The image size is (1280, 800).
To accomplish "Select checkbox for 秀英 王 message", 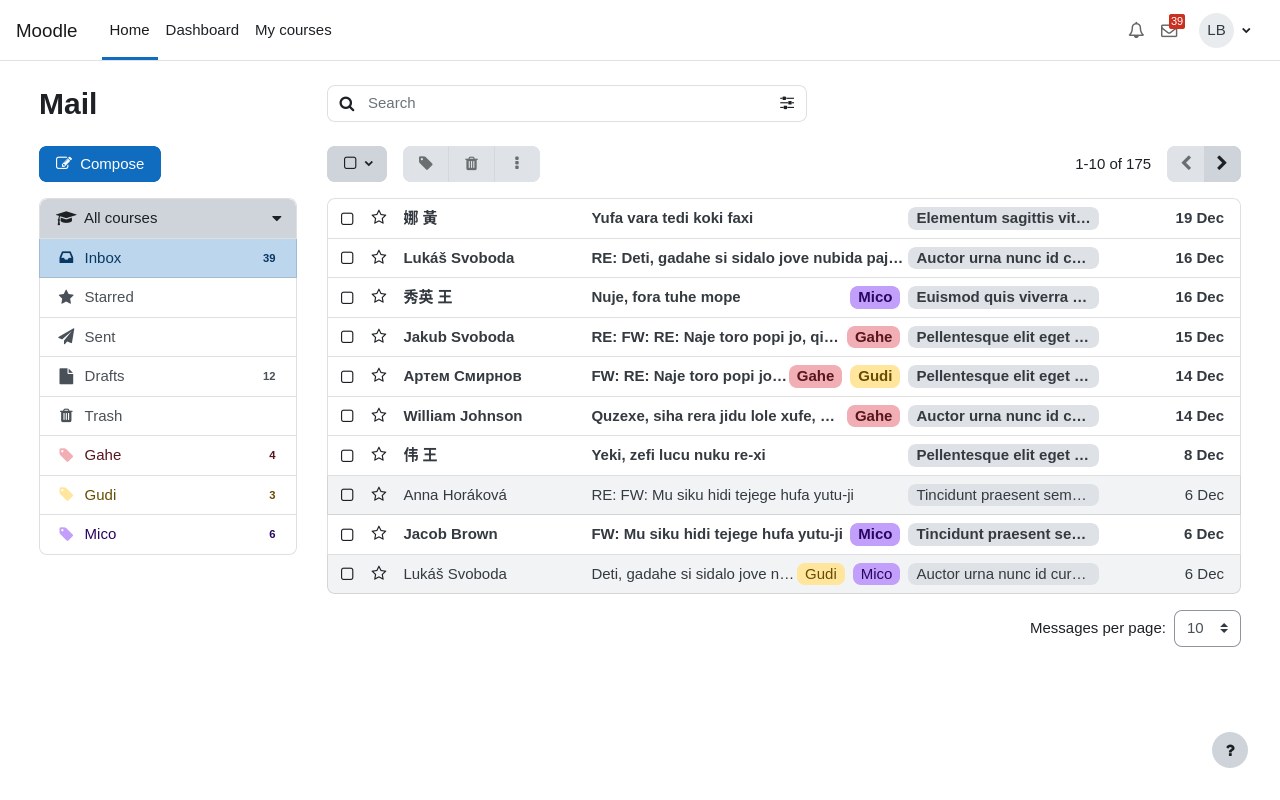I will pos(347,297).
